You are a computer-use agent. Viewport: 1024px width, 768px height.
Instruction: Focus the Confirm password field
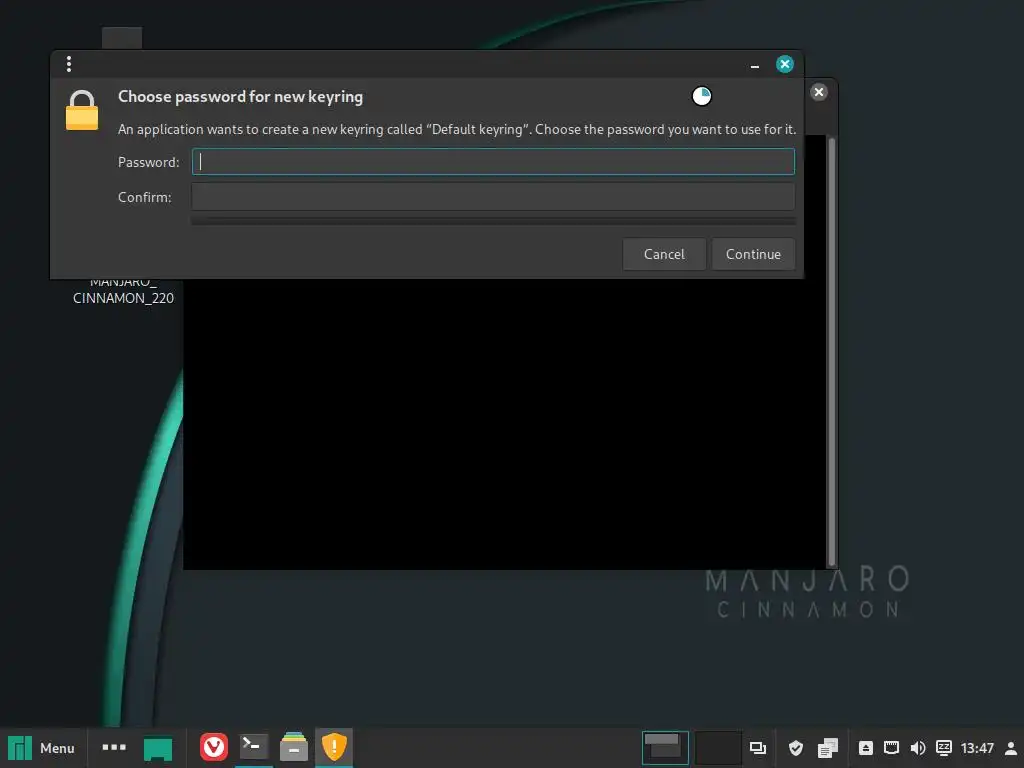(493, 197)
